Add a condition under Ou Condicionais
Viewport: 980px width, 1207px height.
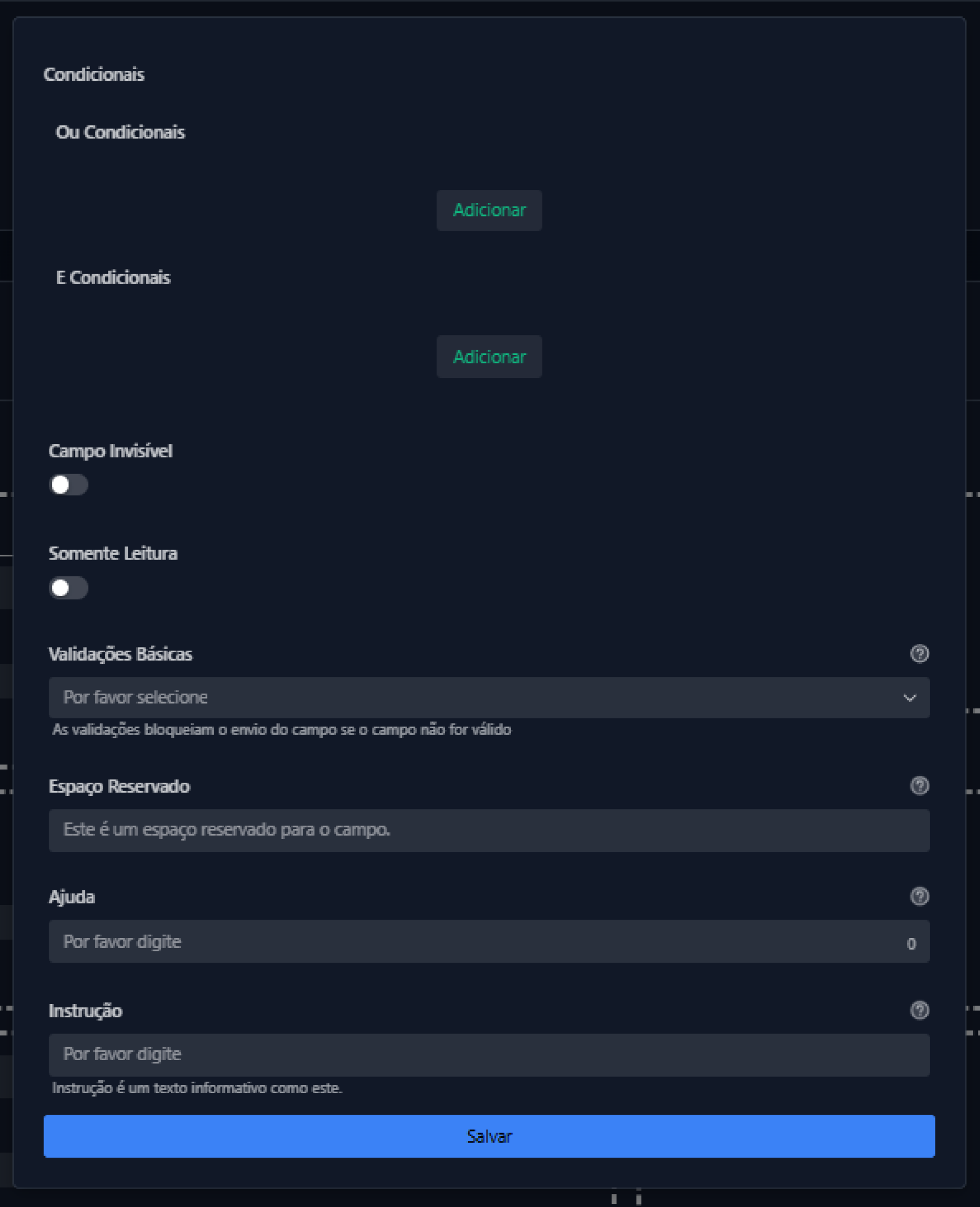[x=489, y=210]
